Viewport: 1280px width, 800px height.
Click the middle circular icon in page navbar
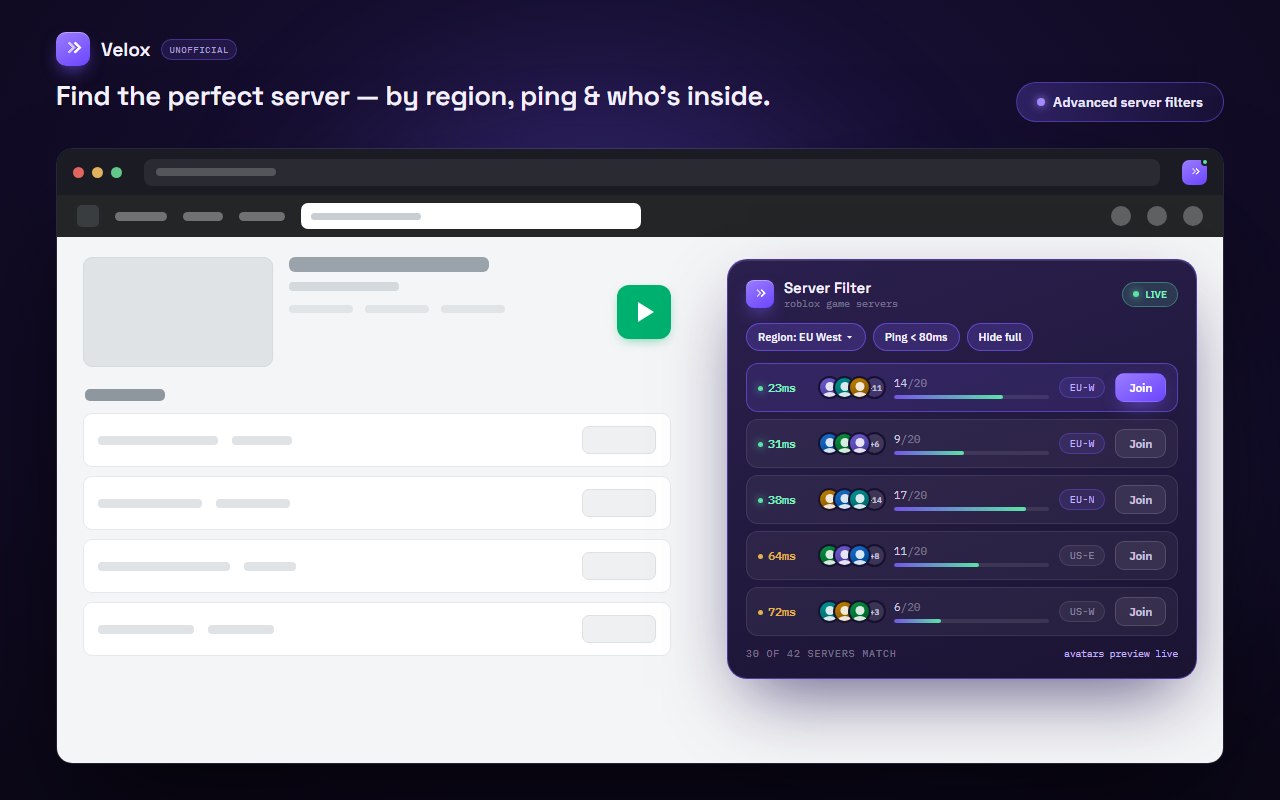[x=1157, y=216]
